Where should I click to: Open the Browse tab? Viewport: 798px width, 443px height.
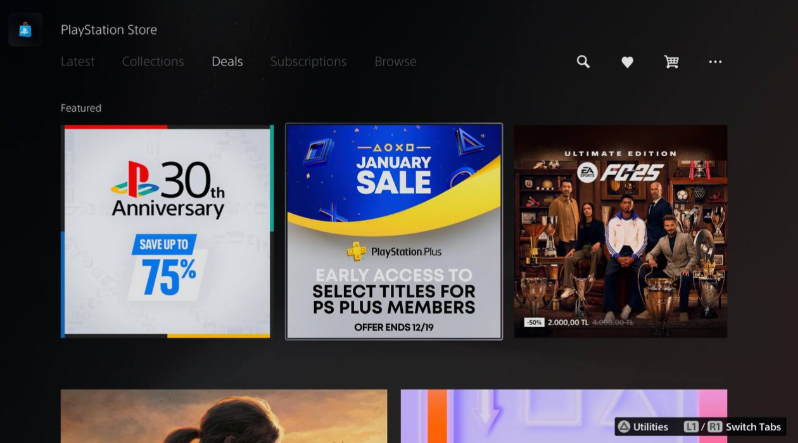pyautogui.click(x=395, y=62)
